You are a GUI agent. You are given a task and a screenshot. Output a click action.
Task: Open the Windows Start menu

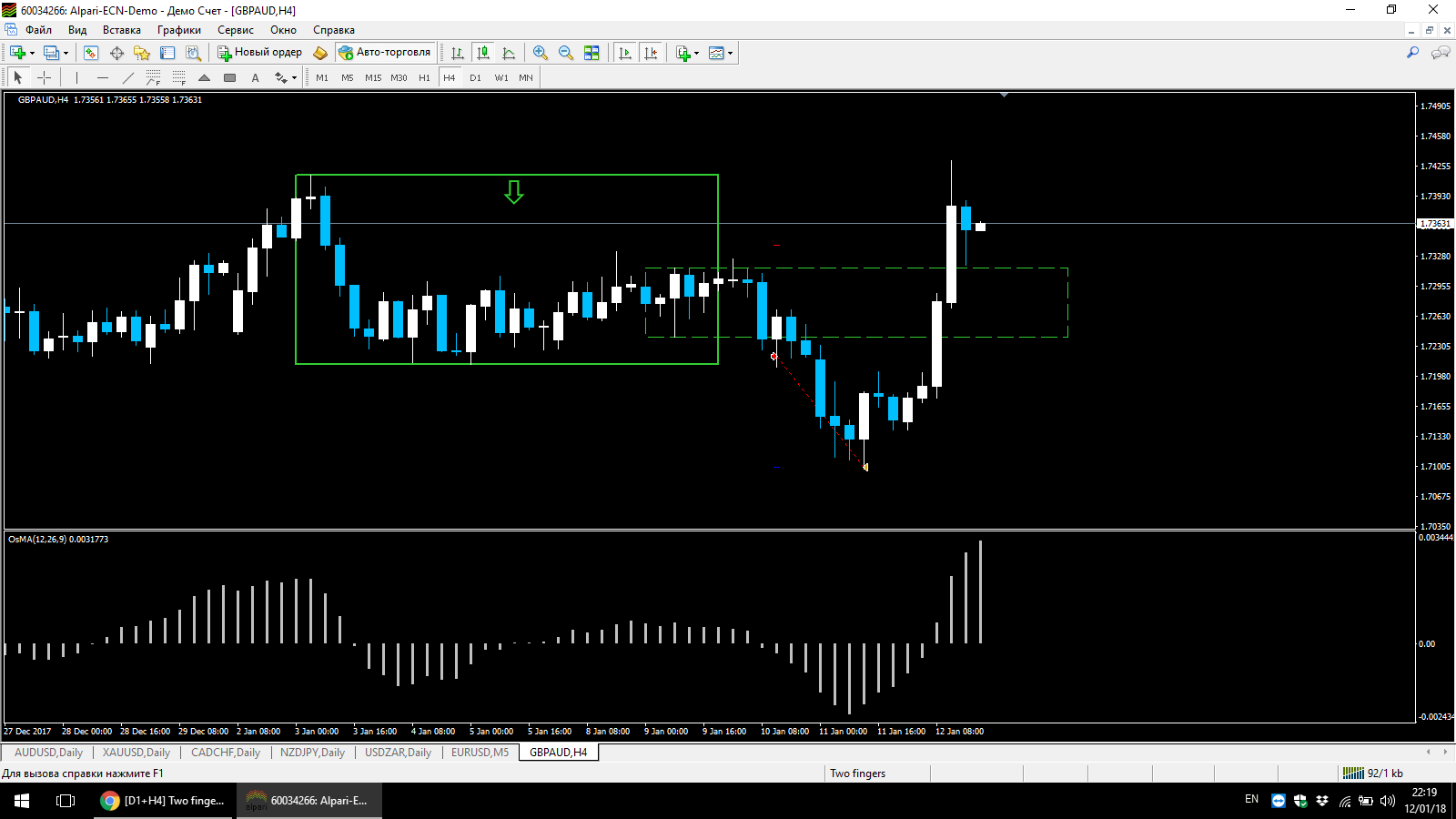[22, 801]
